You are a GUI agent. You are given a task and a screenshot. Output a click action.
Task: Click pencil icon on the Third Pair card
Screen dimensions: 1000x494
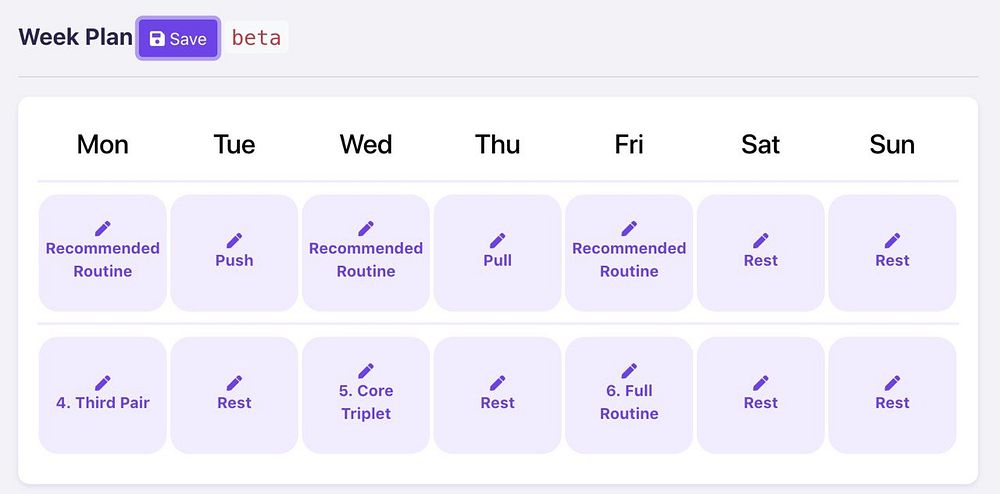[x=103, y=383]
